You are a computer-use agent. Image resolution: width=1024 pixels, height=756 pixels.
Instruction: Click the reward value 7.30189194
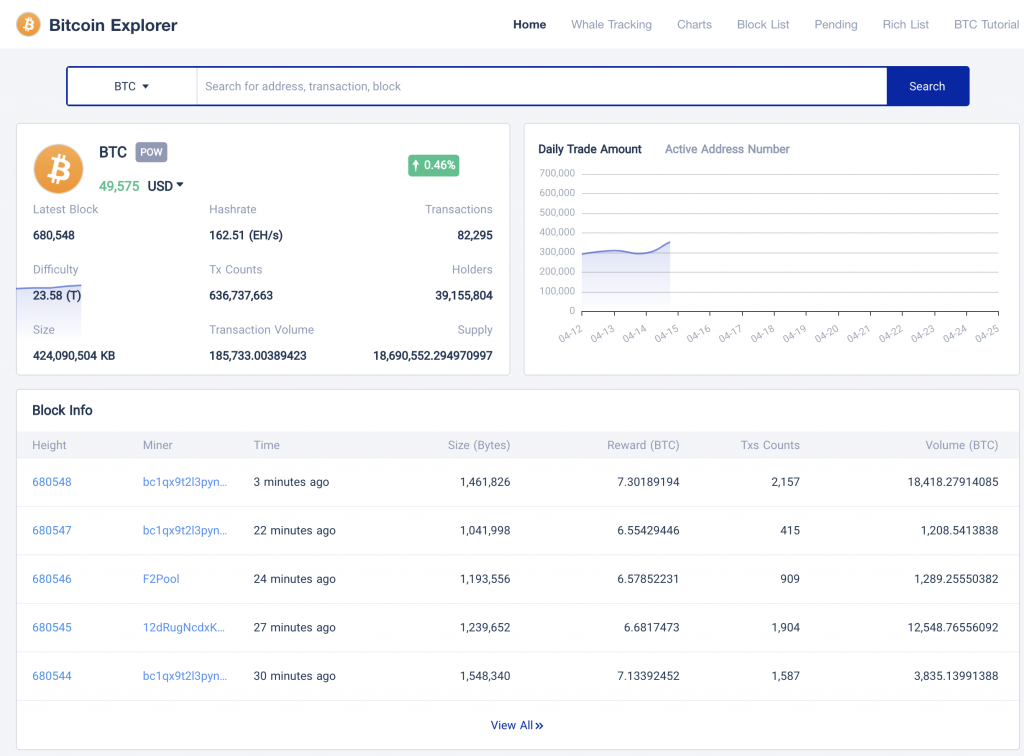648,482
